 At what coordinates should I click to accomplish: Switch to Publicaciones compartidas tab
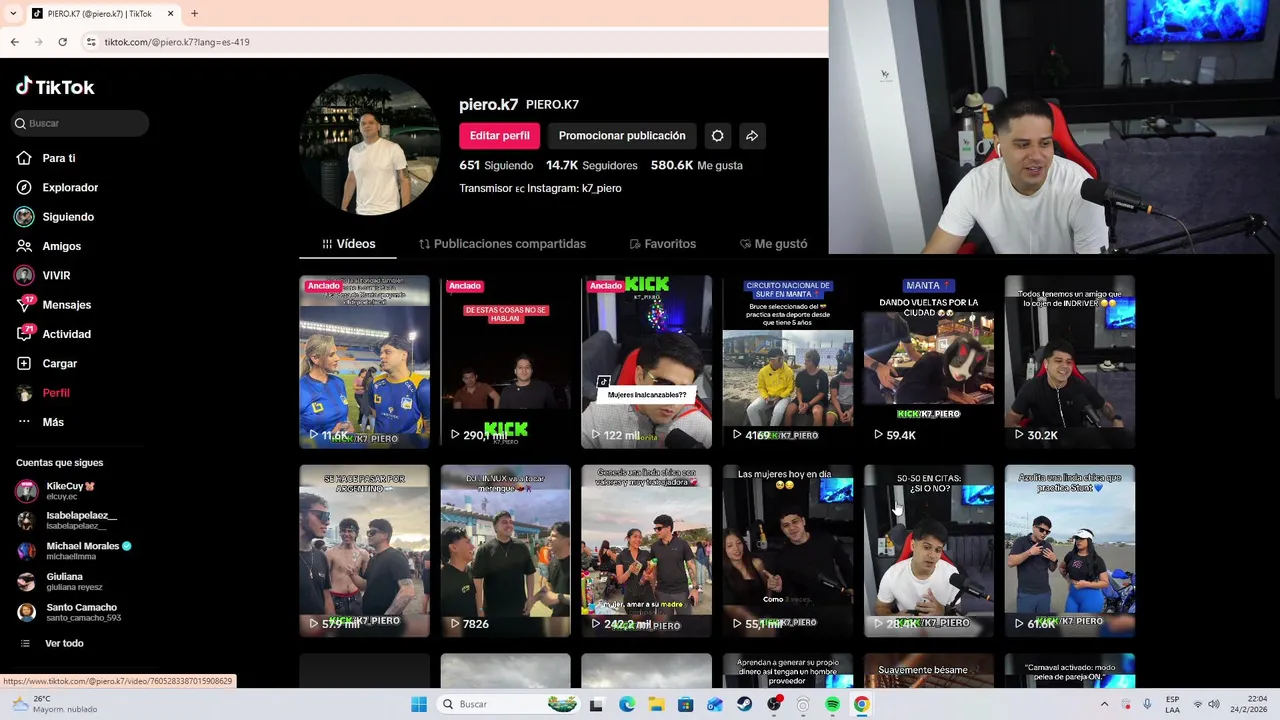[502, 244]
